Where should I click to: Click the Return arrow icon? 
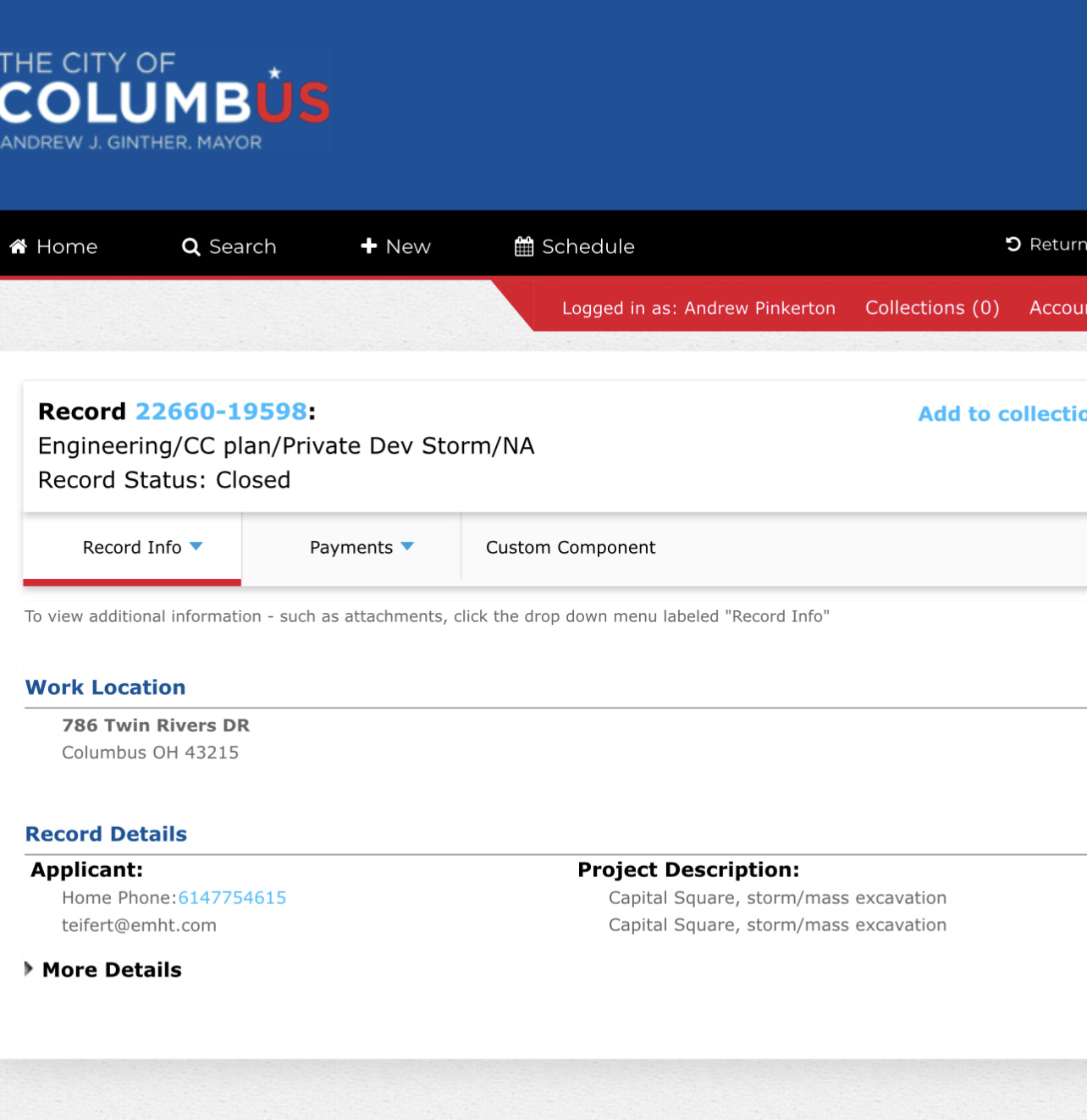pos(1013,244)
